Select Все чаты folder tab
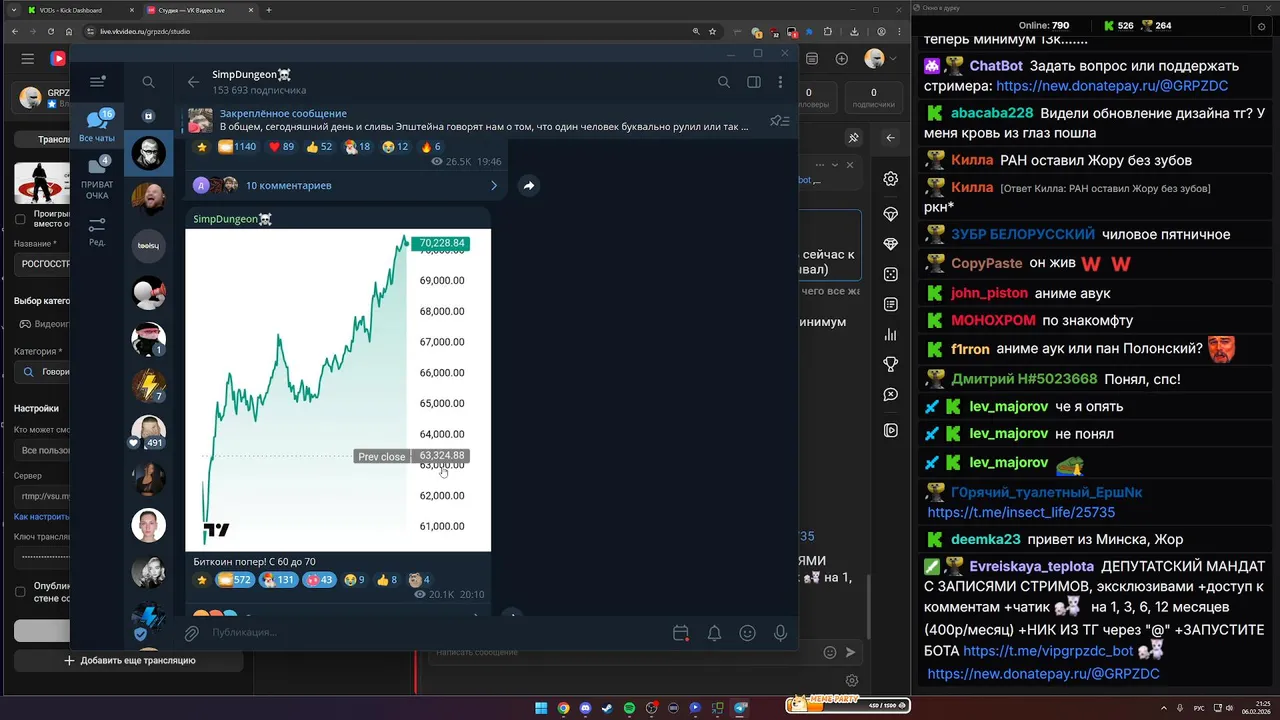Screen dimensions: 1280x720 97,126
